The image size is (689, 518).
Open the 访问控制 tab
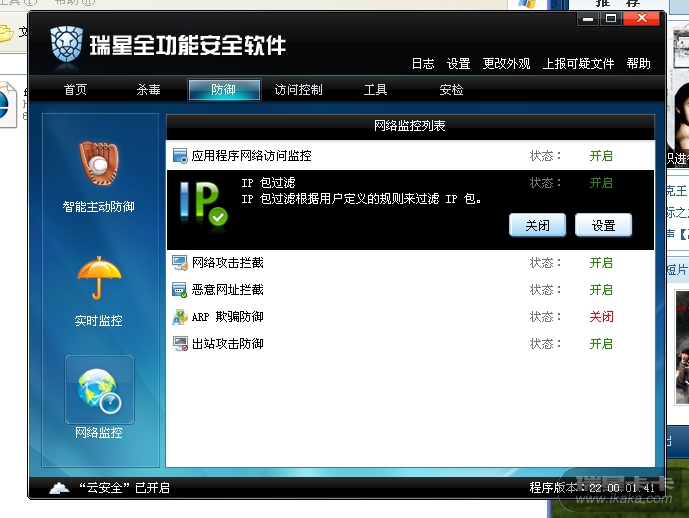pyautogui.click(x=298, y=90)
